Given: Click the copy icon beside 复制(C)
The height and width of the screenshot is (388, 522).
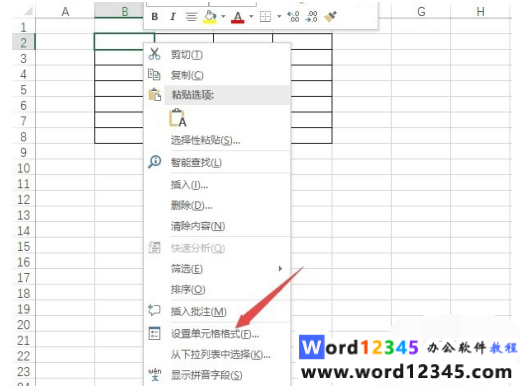Looking at the screenshot, I should (154, 74).
